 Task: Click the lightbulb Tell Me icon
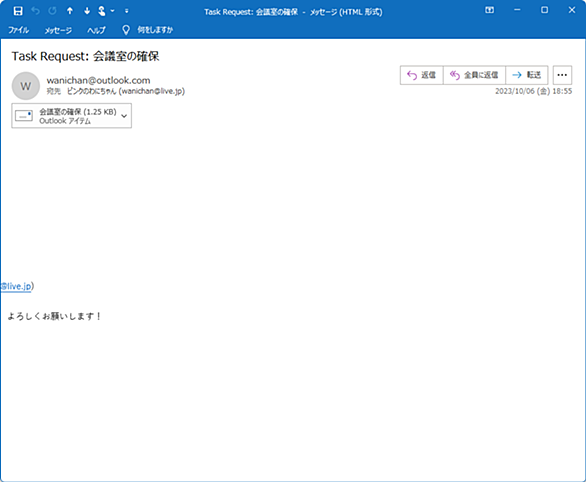(x=126, y=30)
